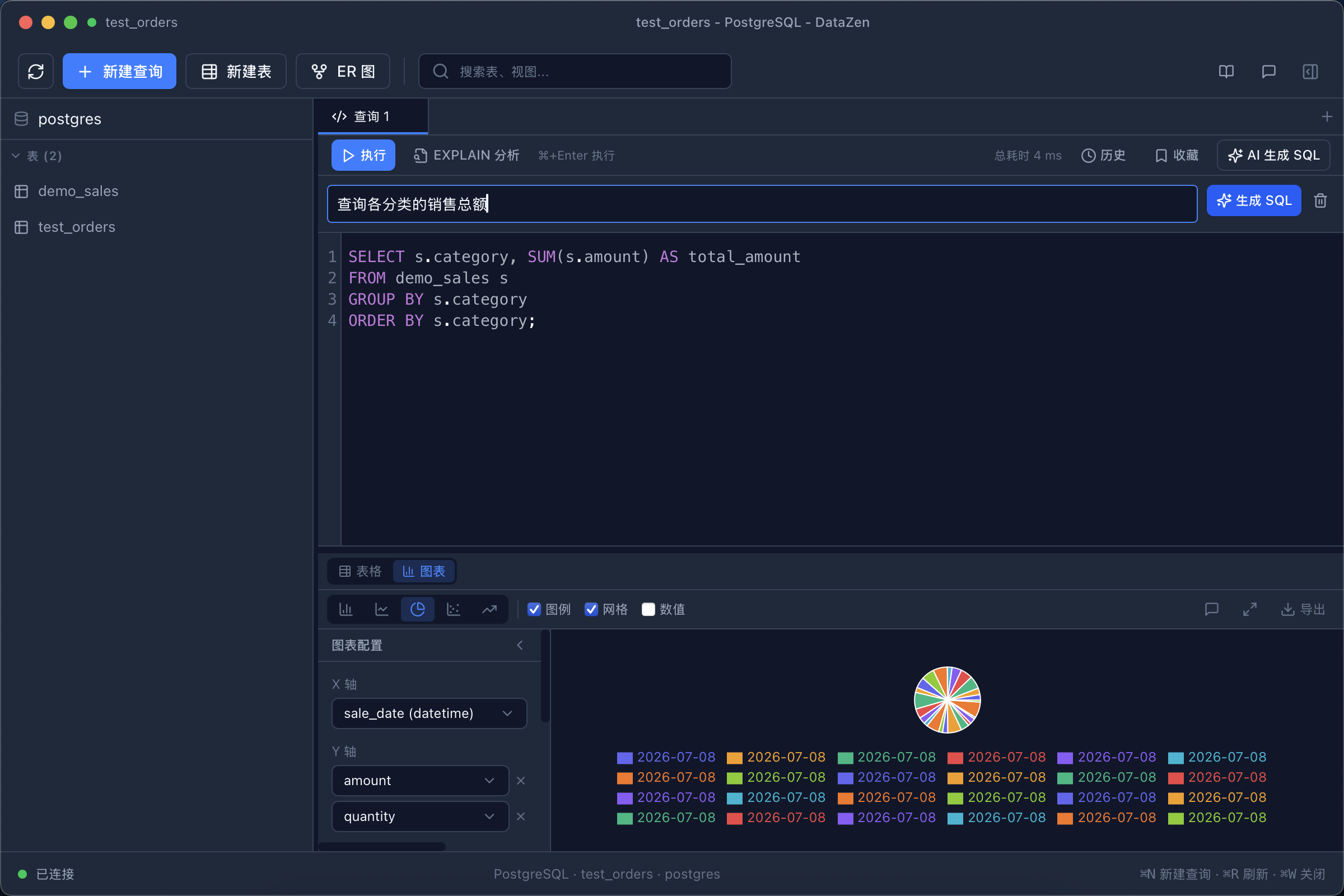Screen dimensions: 1344x896
Task: Enable the 数值 values checkbox
Action: (x=648, y=609)
